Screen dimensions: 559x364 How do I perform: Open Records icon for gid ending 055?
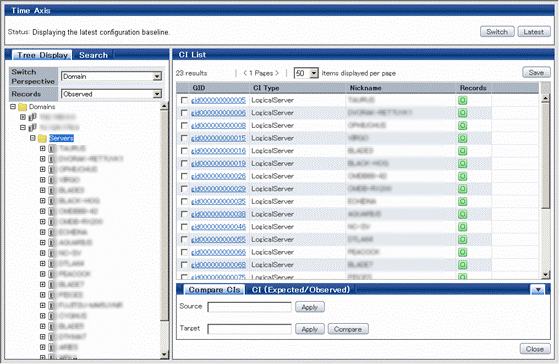coord(462,240)
